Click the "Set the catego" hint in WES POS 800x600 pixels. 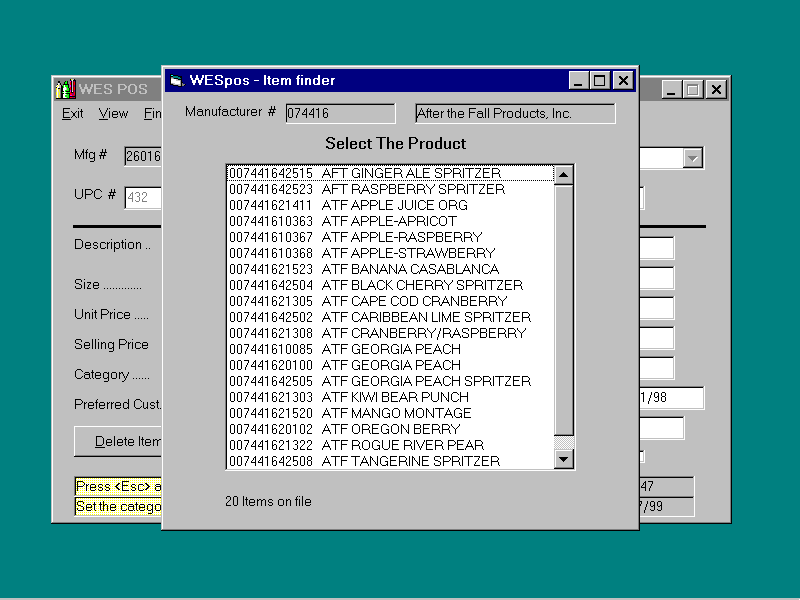[x=118, y=506]
